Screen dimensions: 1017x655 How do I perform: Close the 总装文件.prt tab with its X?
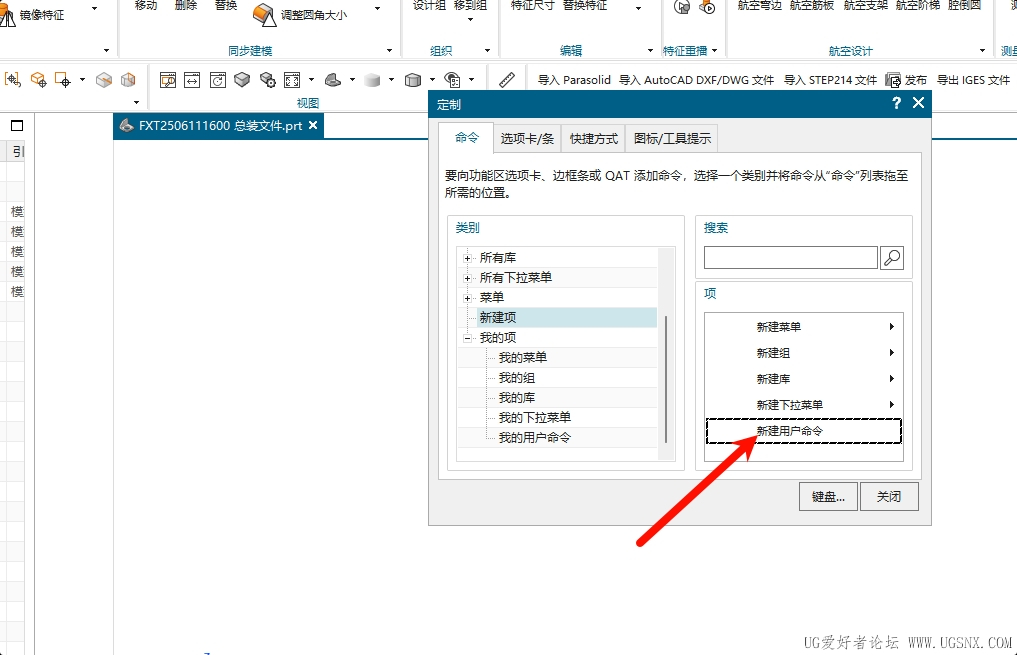tap(313, 125)
